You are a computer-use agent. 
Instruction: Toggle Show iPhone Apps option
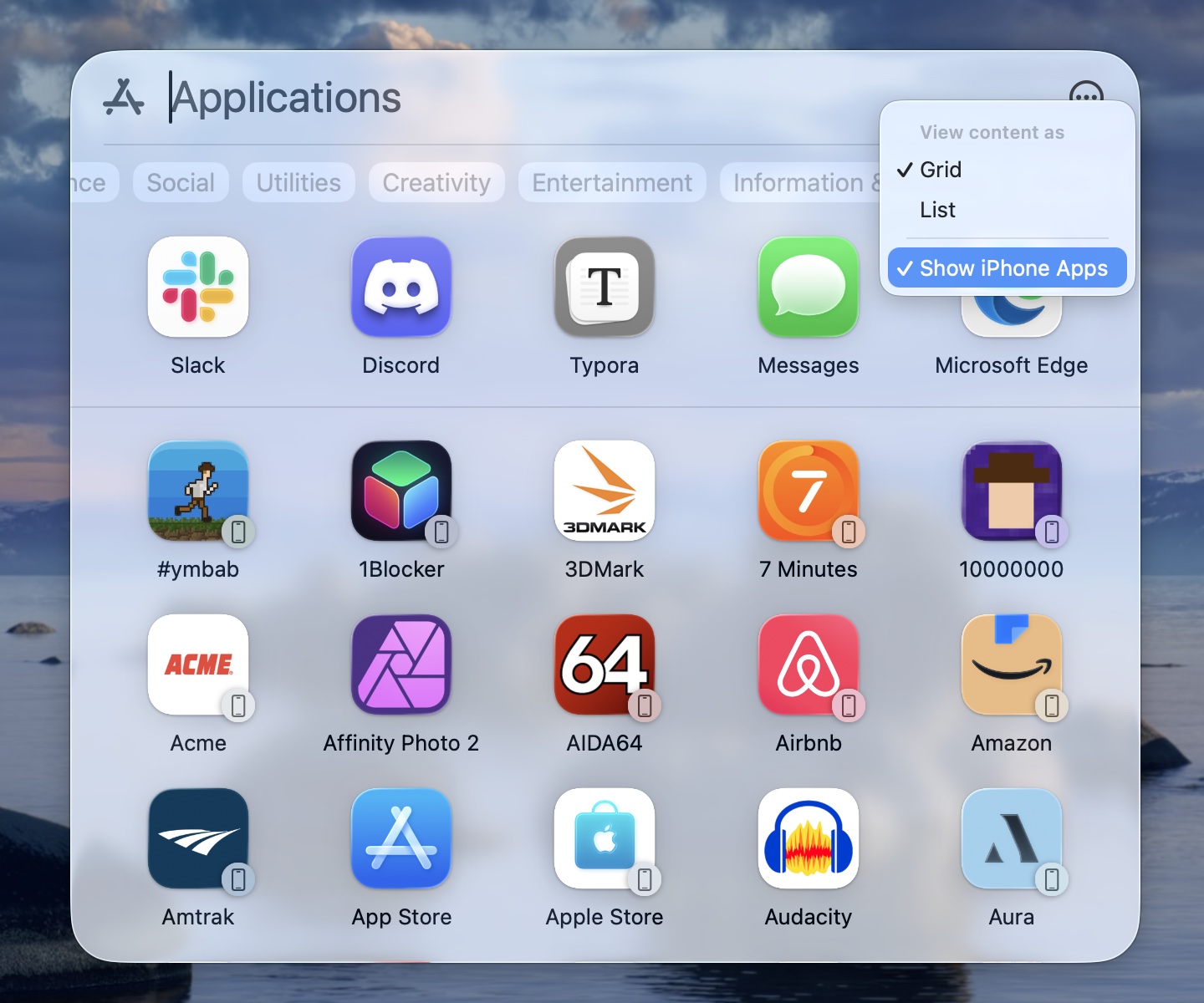(1007, 268)
